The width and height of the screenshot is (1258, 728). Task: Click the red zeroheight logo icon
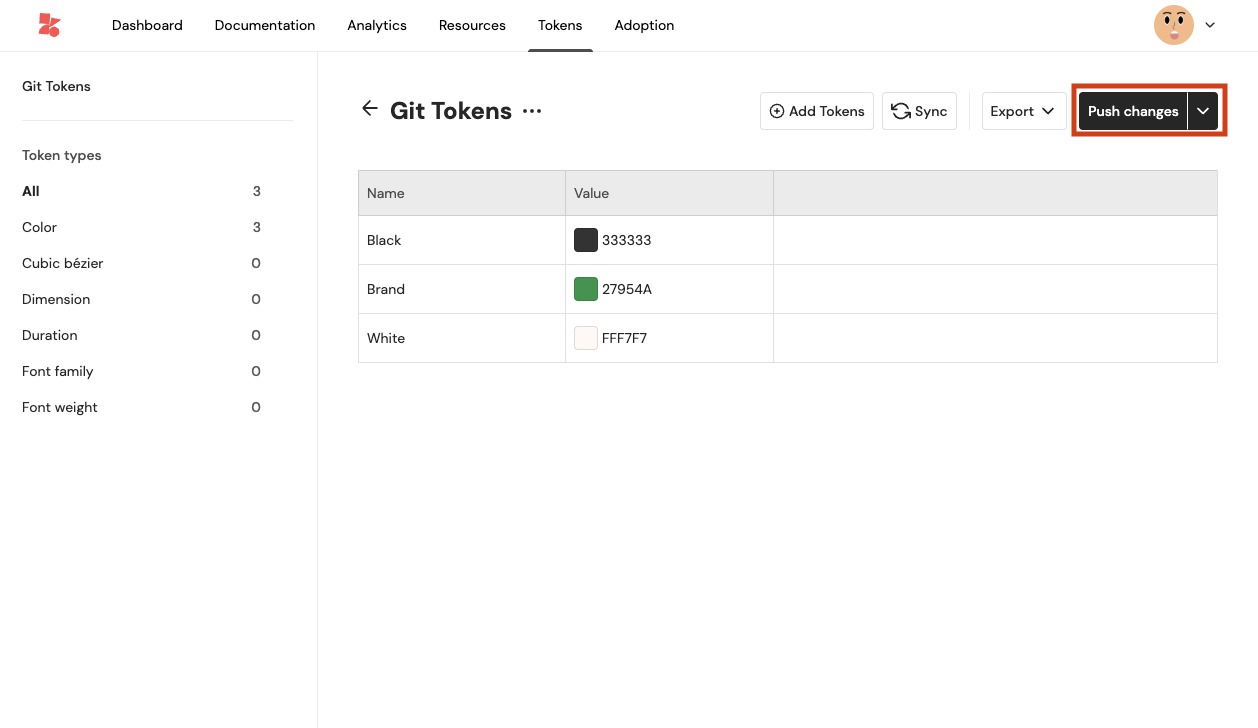[x=49, y=25]
